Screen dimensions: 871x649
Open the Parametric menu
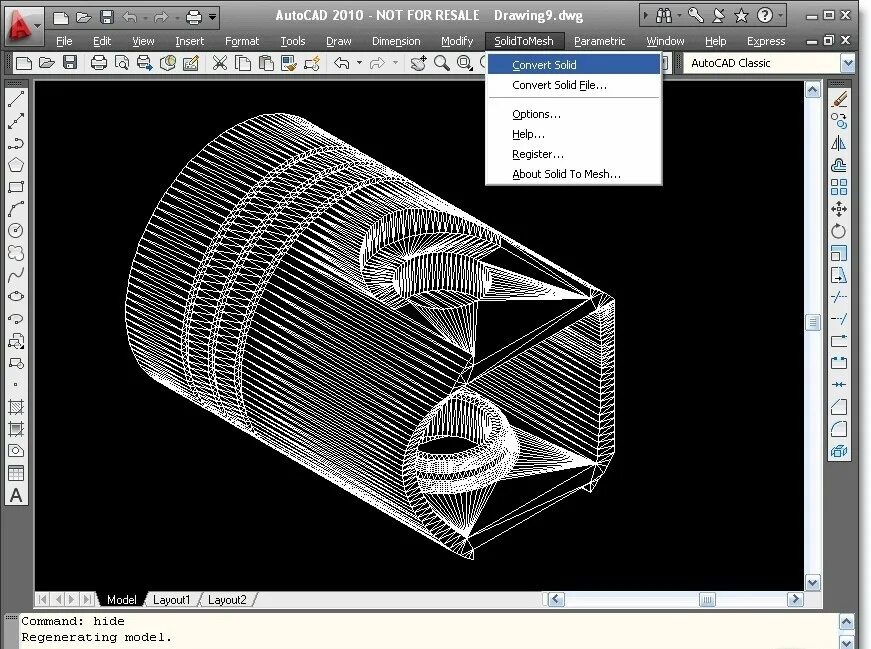point(599,41)
